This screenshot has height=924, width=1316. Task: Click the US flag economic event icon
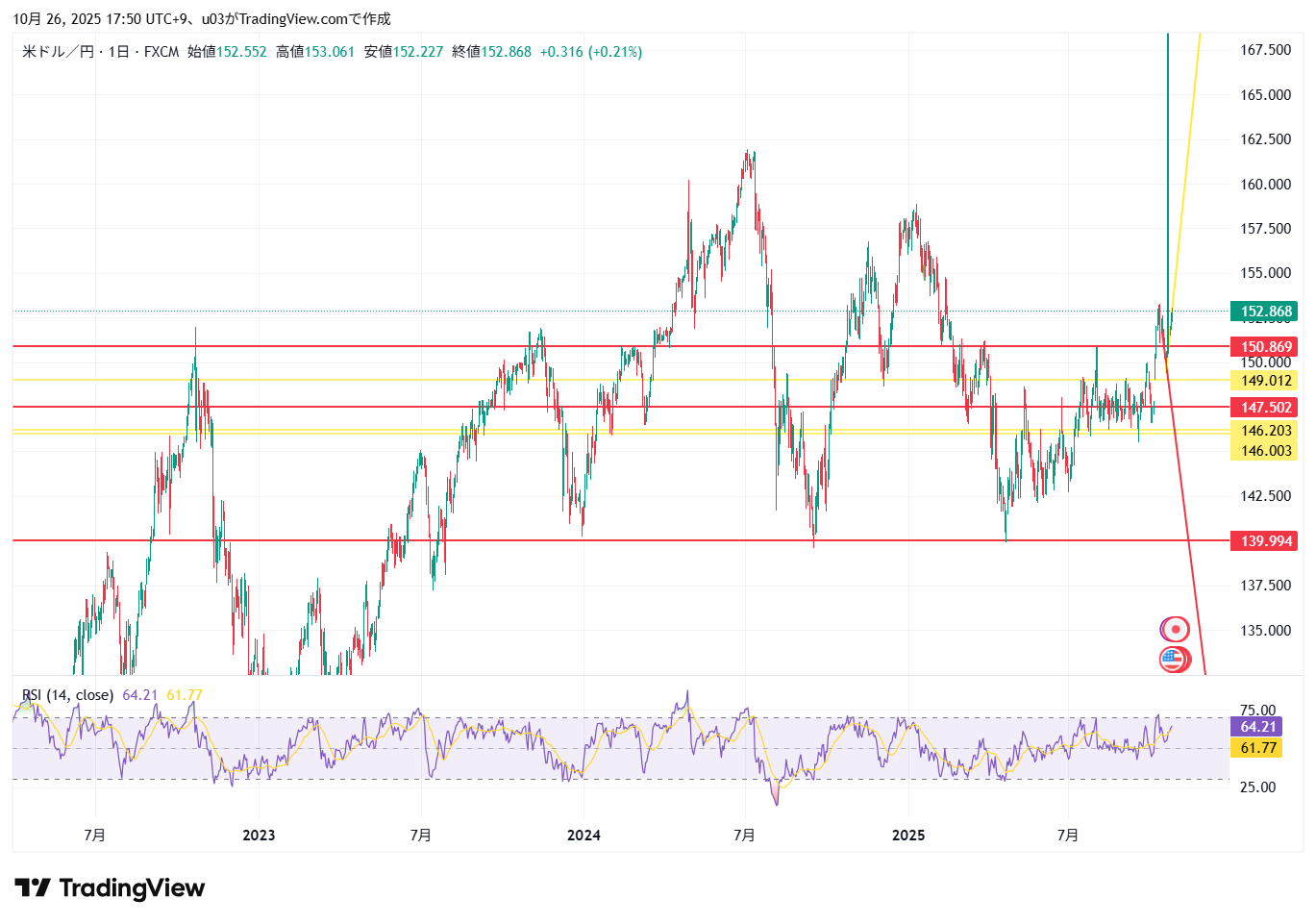[1173, 660]
